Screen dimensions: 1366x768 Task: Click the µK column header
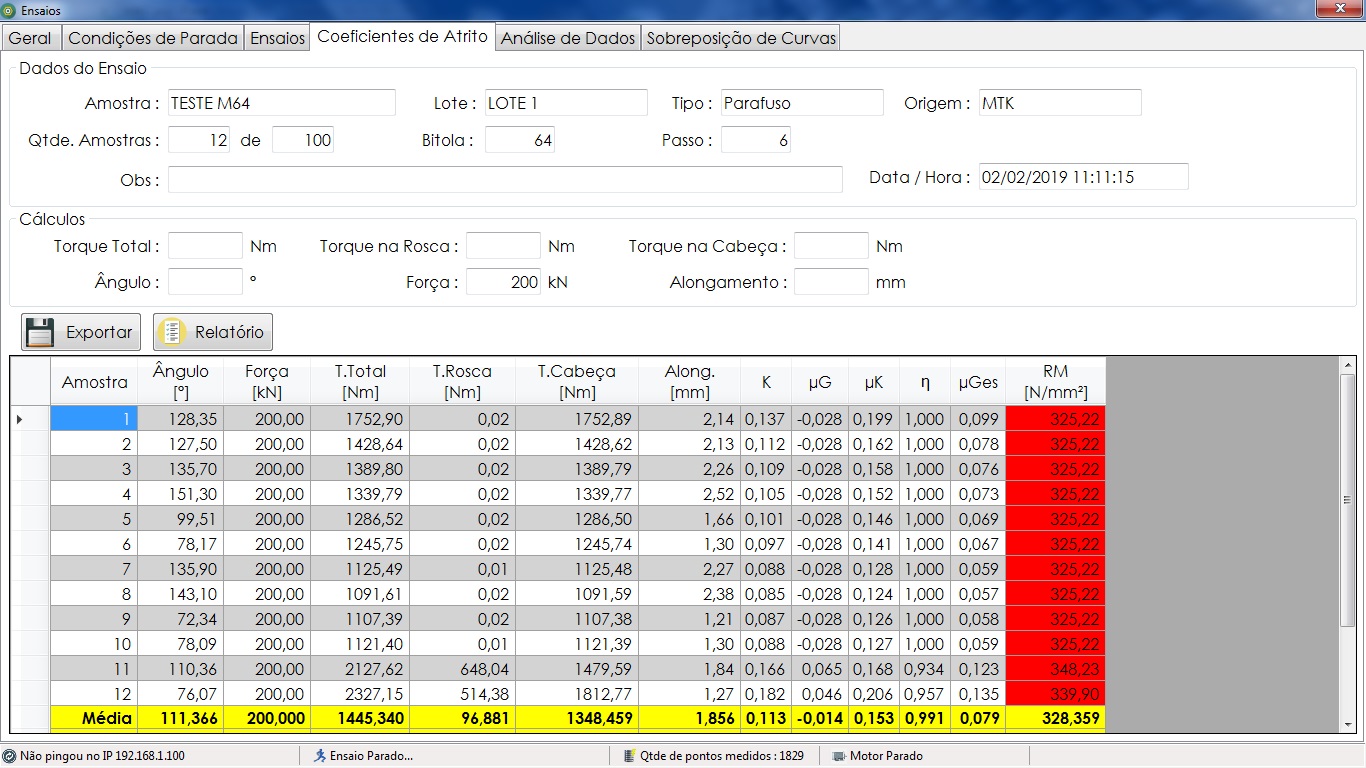pos(873,382)
